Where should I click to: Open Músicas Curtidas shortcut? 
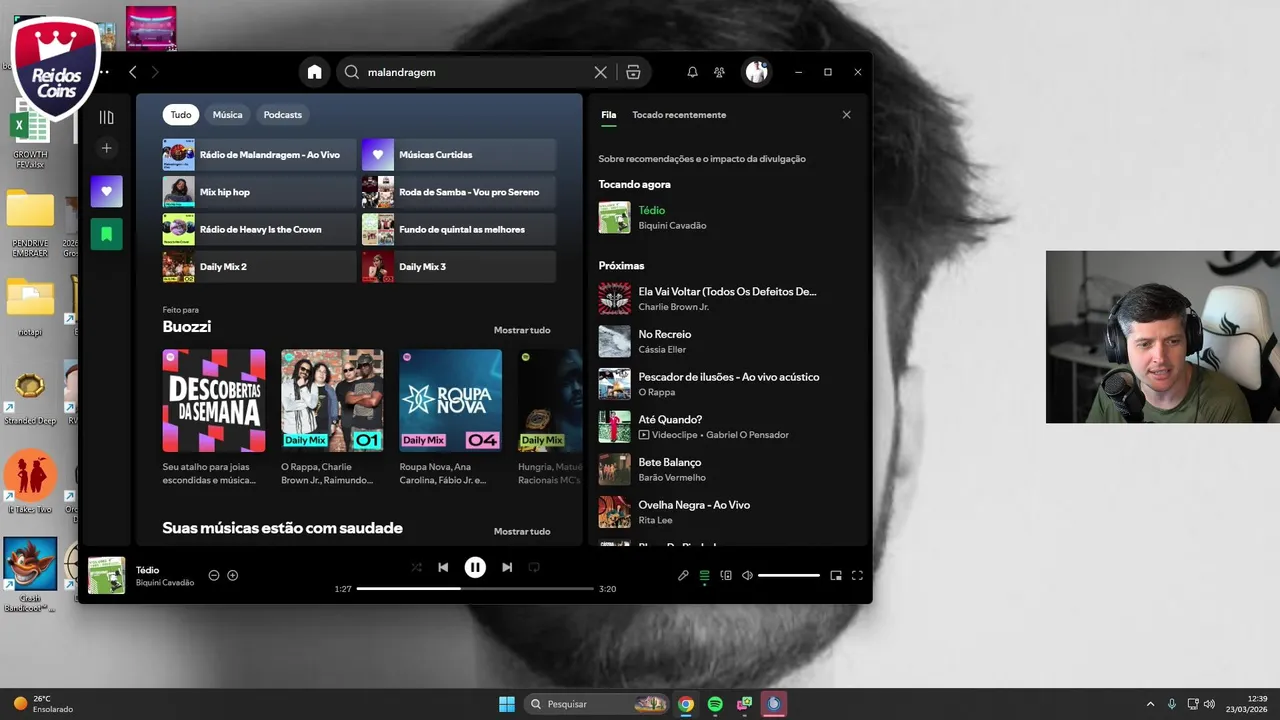point(458,155)
